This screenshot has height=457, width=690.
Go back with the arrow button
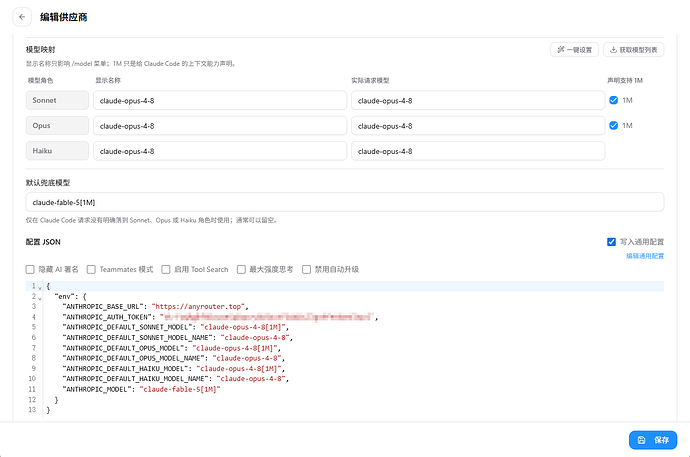pyautogui.click(x=22, y=17)
